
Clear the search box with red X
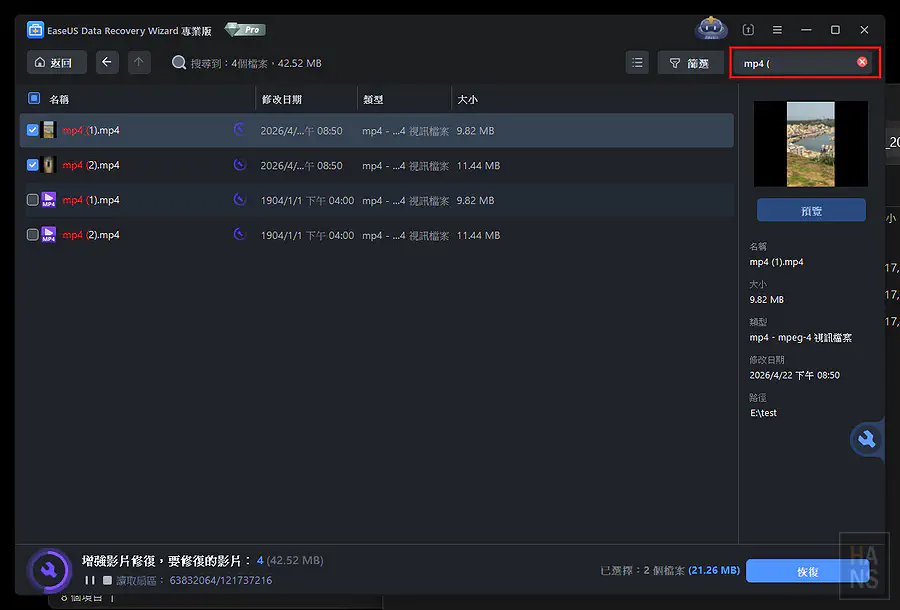point(862,62)
